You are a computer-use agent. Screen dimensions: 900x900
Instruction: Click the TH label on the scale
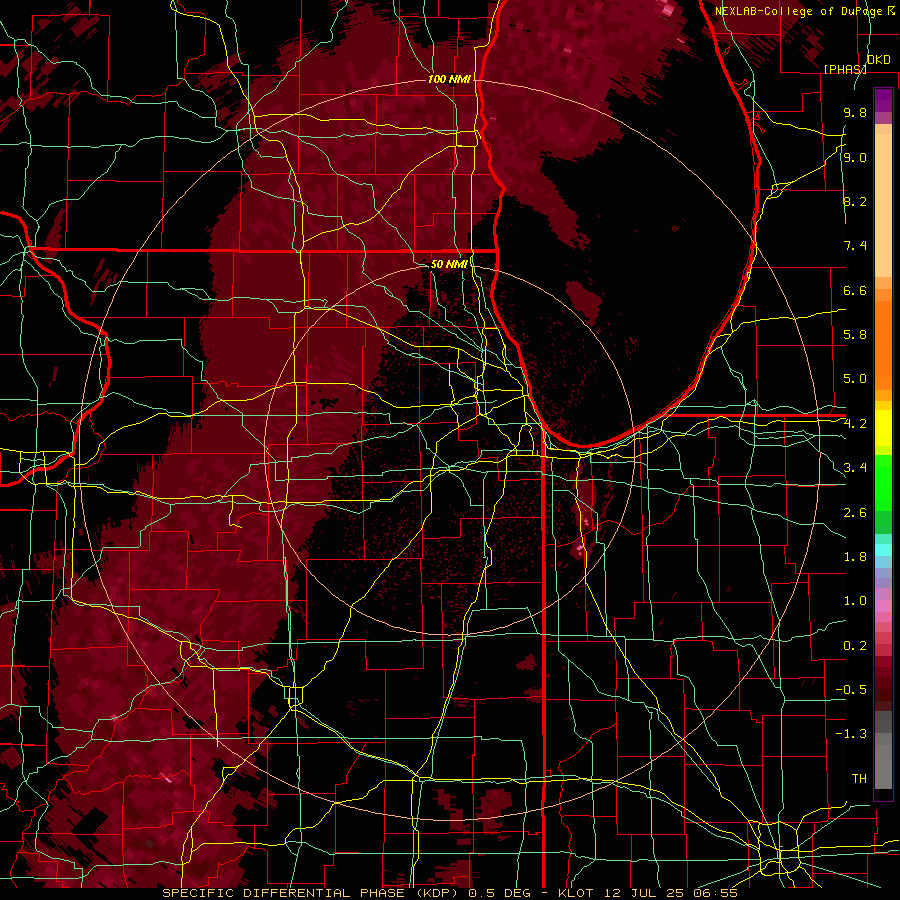[x=859, y=778]
